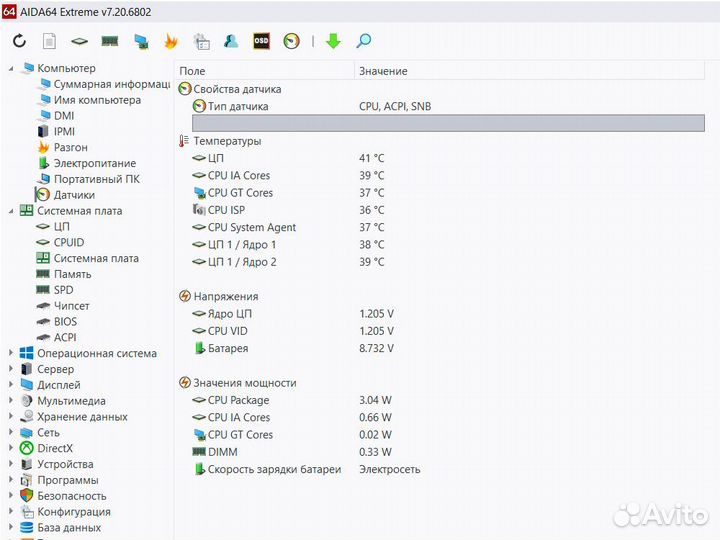
Task: Collapse the Системная плата tree node
Action: click(11, 211)
